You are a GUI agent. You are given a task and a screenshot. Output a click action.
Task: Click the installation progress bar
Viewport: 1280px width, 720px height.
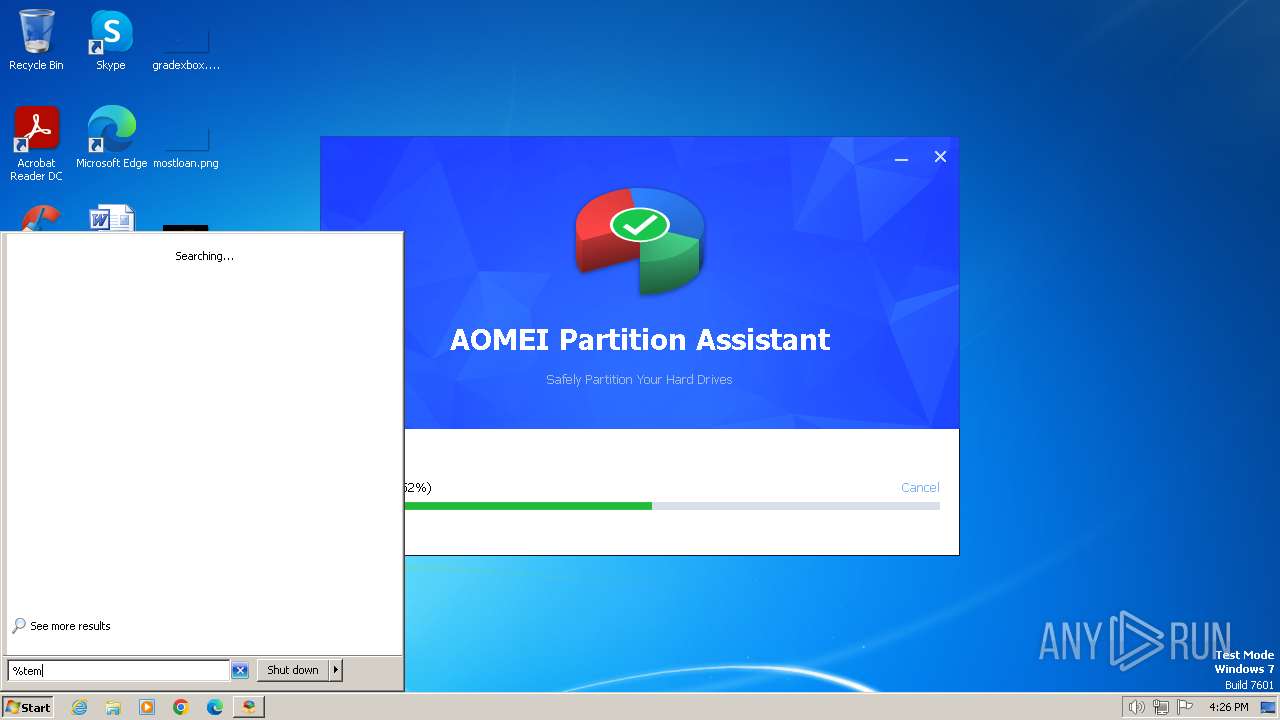tap(672, 506)
